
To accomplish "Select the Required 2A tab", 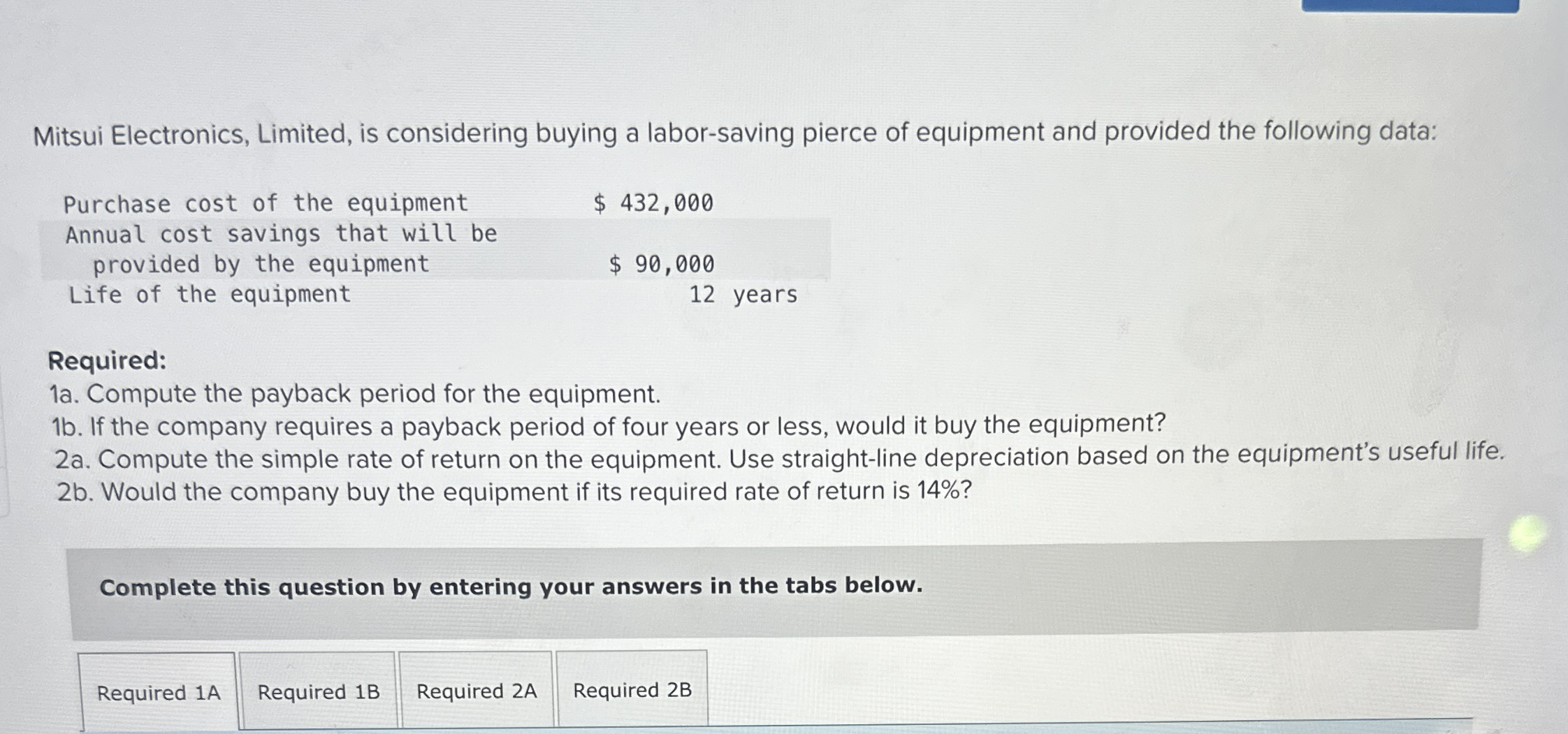I will 476,690.
